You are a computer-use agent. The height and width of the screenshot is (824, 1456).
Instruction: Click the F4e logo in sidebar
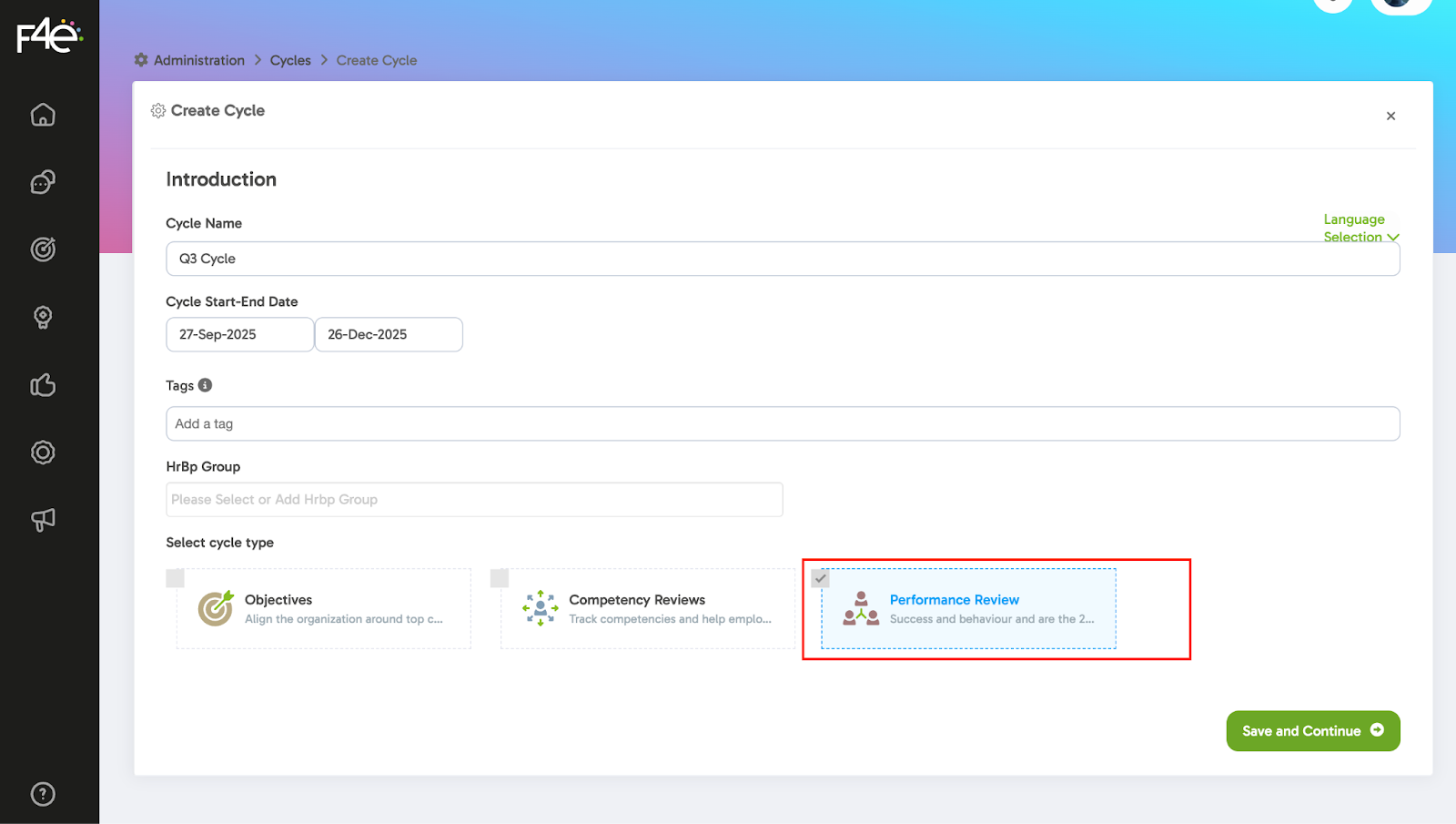[49, 36]
